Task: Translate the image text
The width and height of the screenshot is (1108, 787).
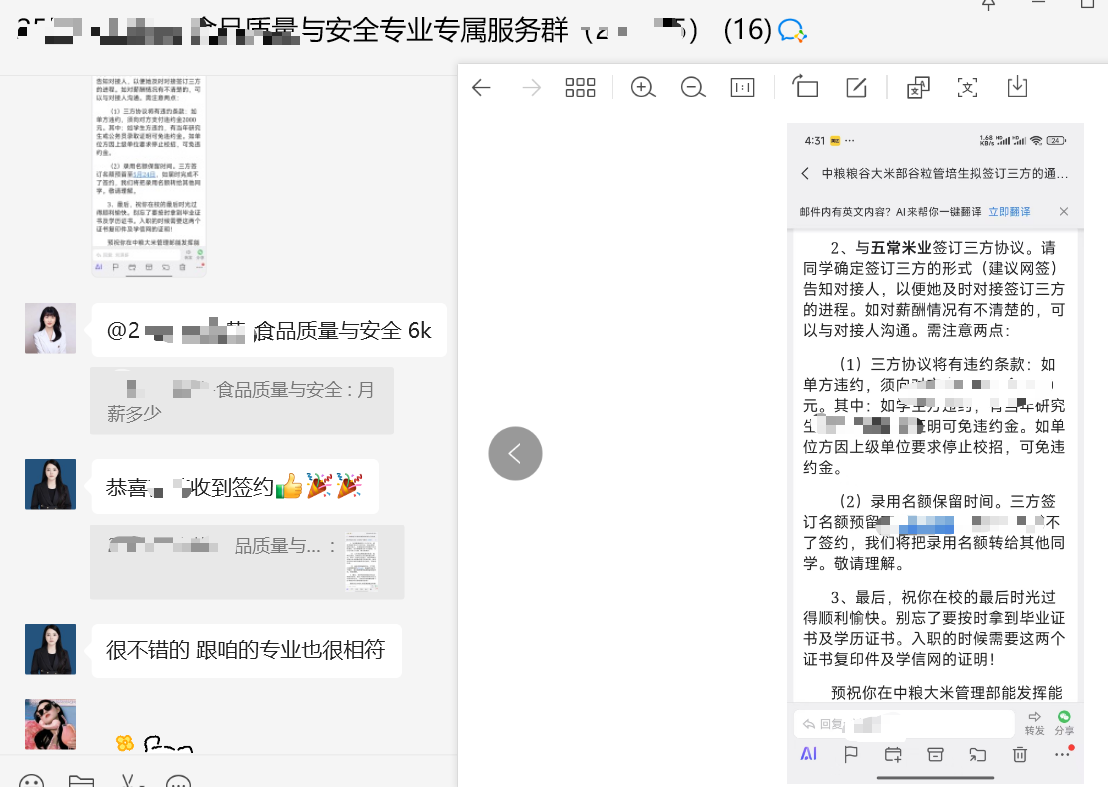Action: point(918,88)
